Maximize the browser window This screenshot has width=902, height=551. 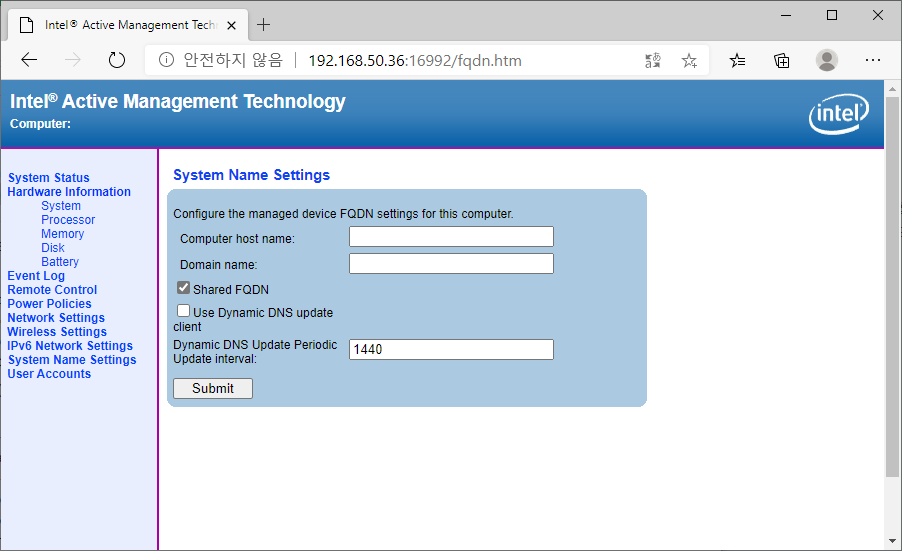832,16
